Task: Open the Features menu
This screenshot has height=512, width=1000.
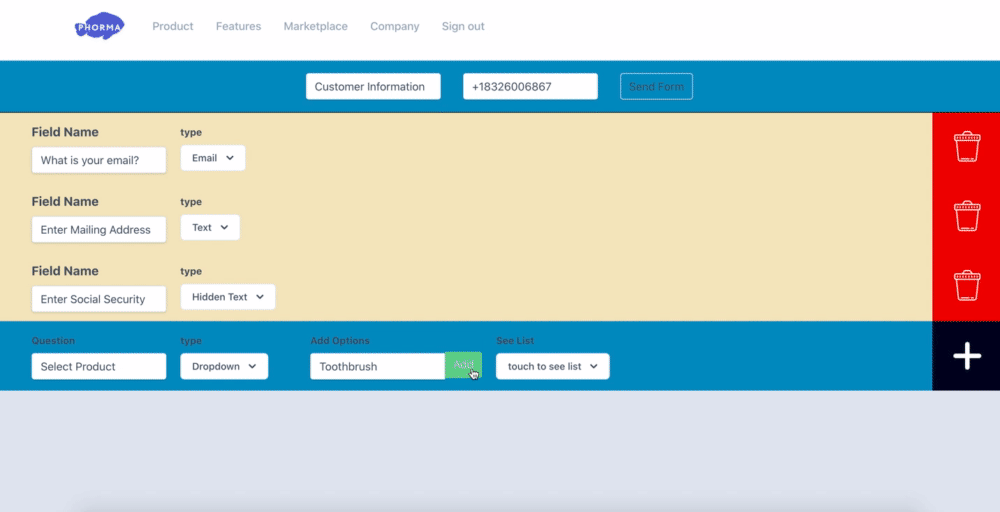Action: click(x=239, y=26)
